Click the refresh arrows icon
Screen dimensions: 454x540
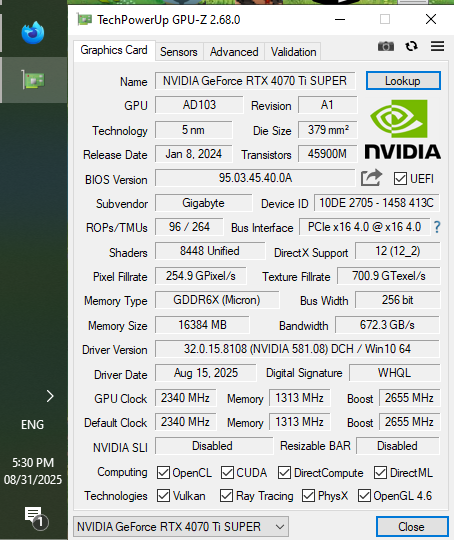coord(411,46)
